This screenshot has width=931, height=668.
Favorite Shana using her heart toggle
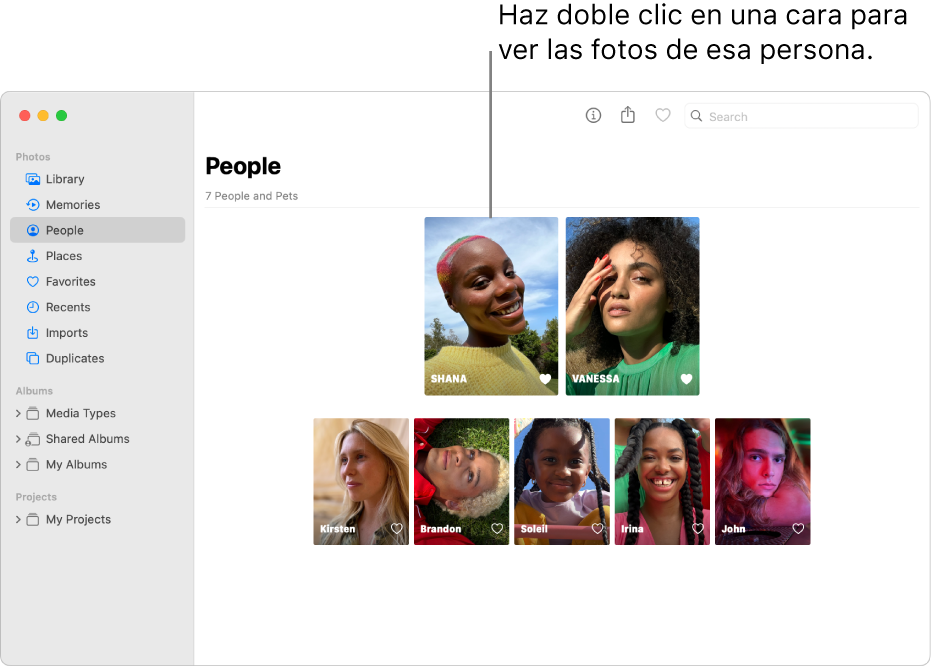[x=543, y=378]
